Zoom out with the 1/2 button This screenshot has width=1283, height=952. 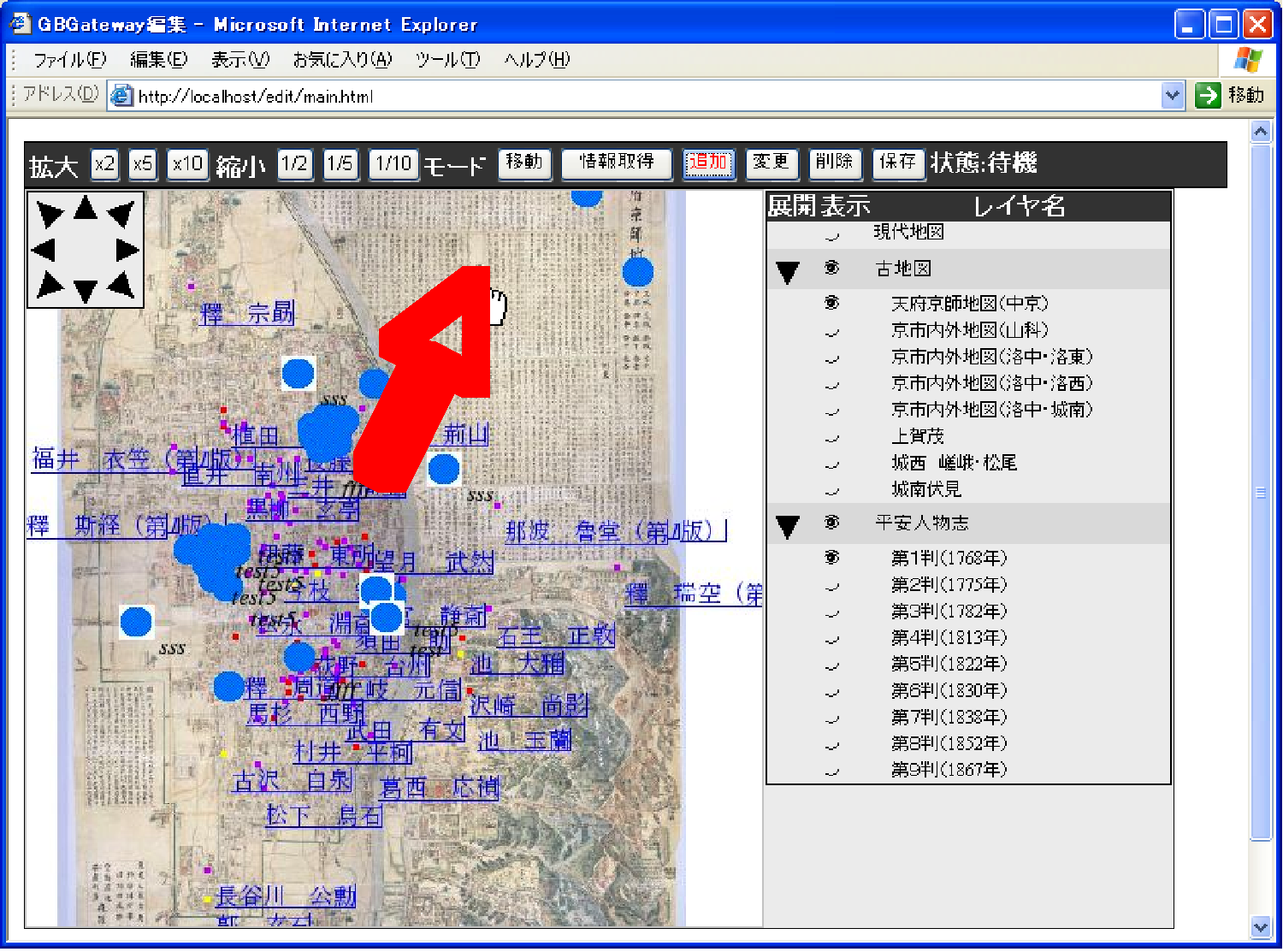(x=295, y=163)
